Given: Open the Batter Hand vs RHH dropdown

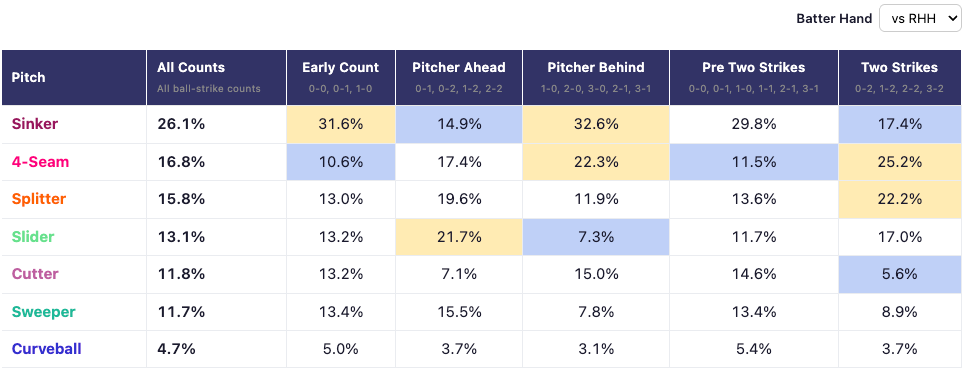Looking at the screenshot, I should click(918, 18).
